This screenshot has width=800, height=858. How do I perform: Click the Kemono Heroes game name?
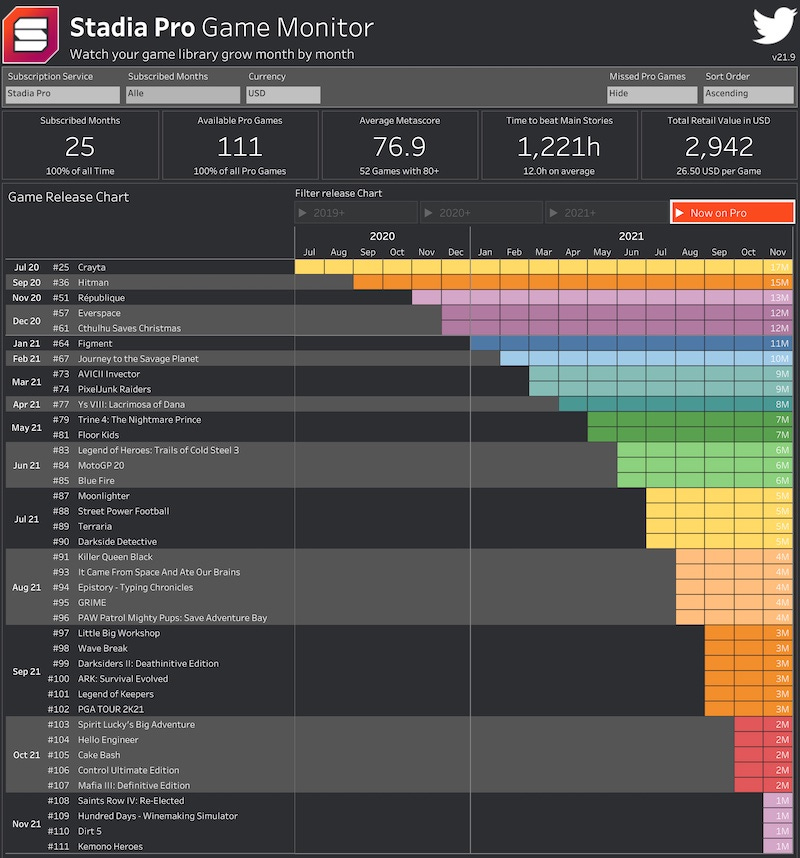[110, 847]
